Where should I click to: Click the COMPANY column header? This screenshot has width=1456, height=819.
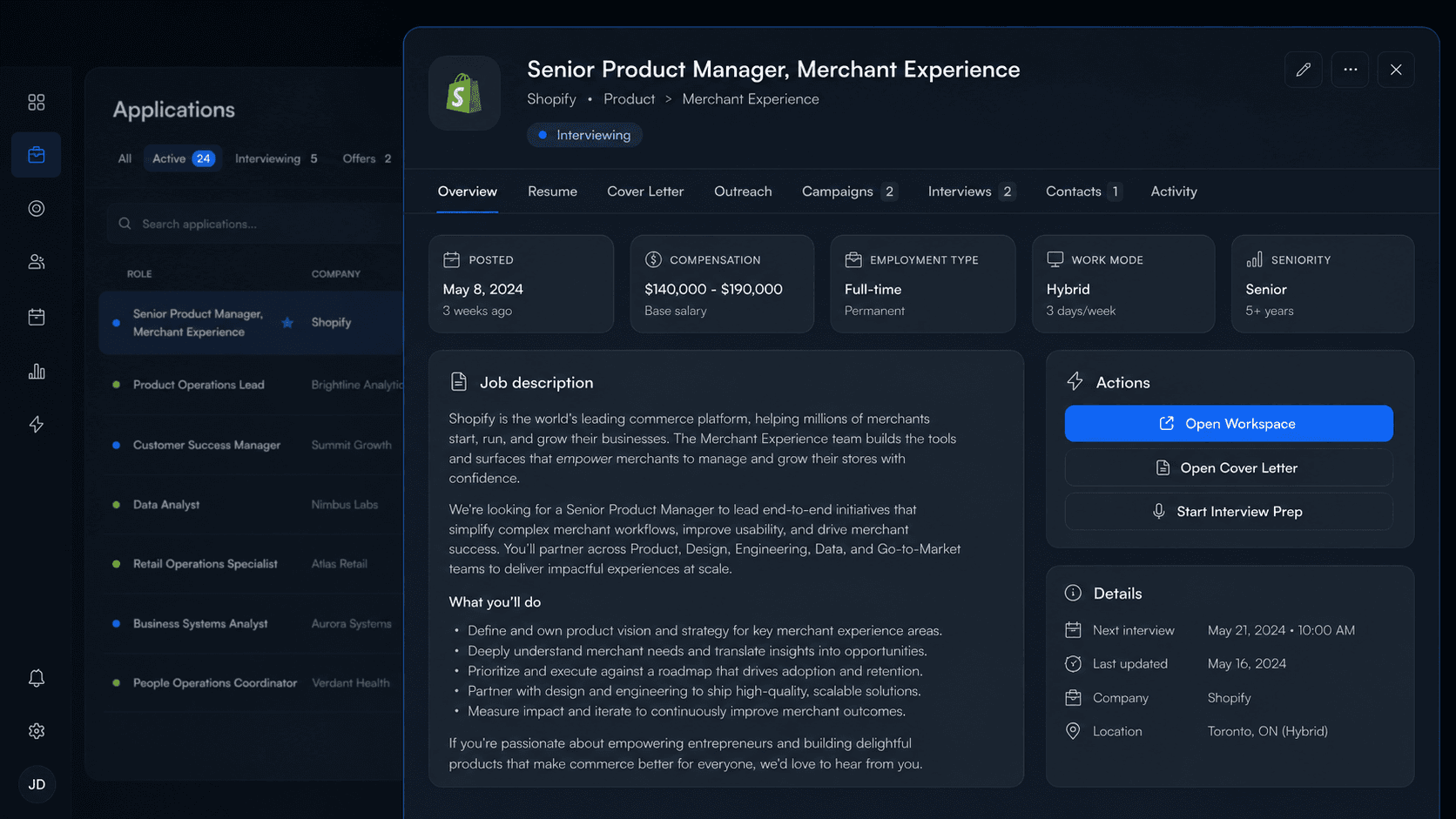[x=336, y=274]
